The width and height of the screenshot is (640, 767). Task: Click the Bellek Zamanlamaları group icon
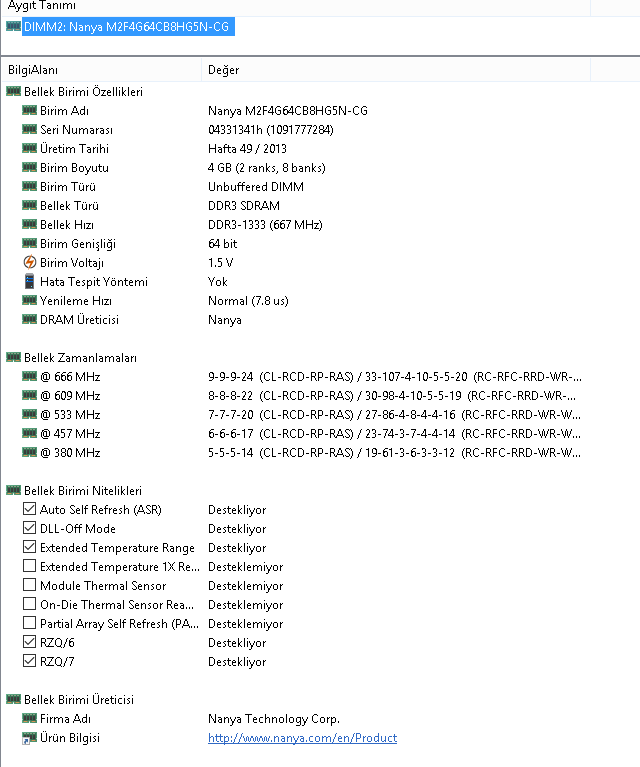click(x=13, y=357)
